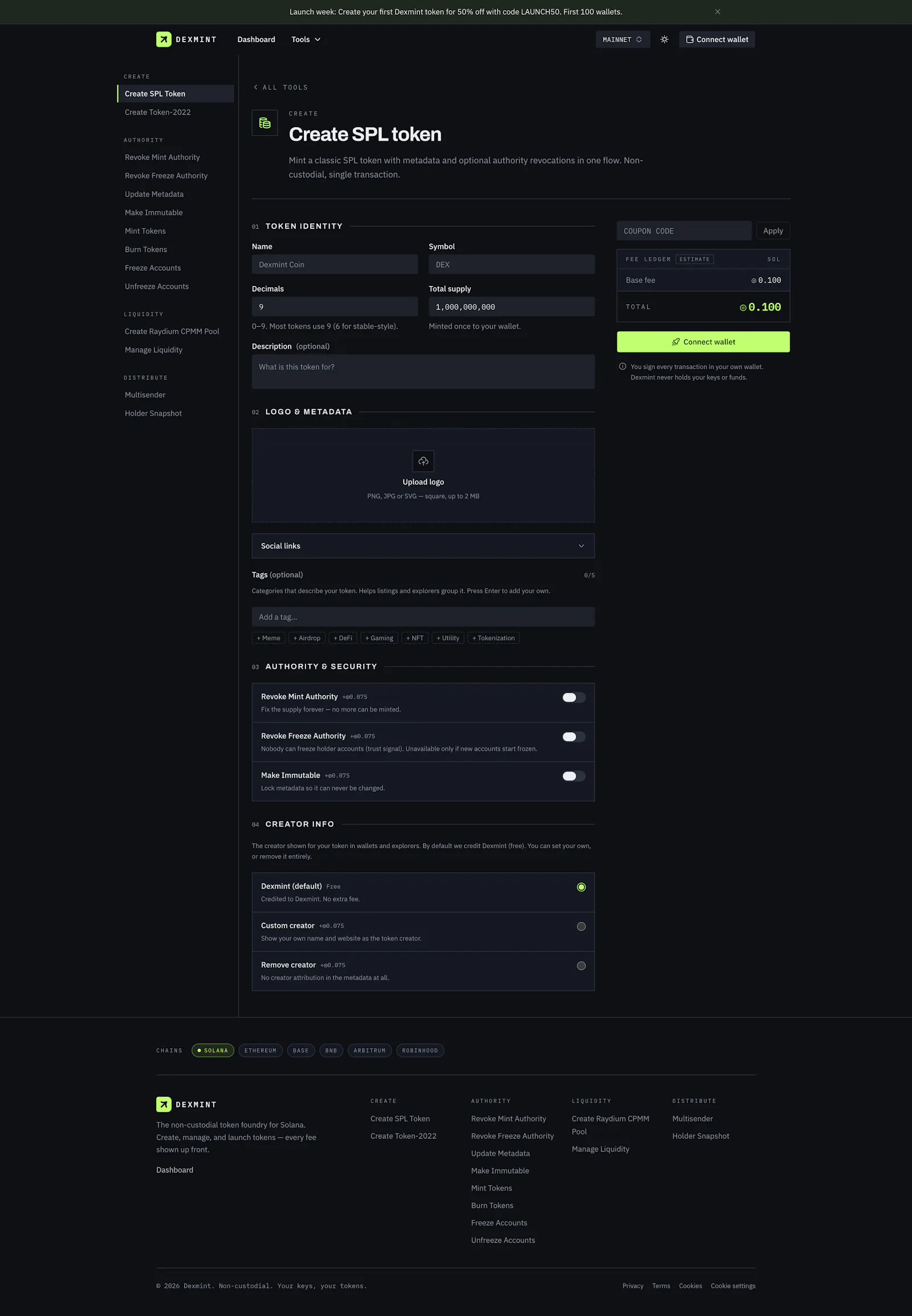Apply the coupon code
Image resolution: width=912 pixels, height=1316 pixels.
(772, 231)
